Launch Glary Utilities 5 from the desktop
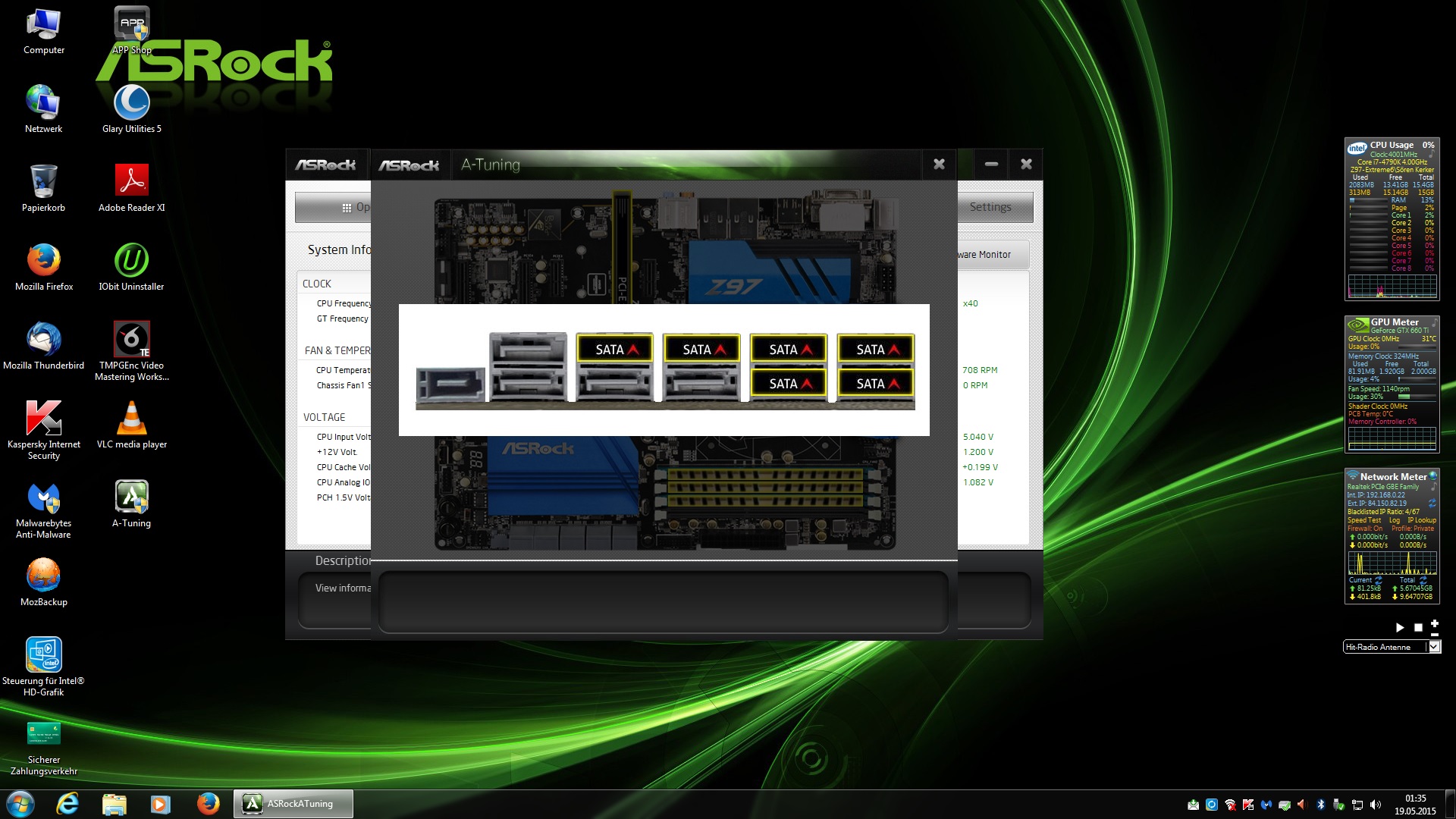The image size is (1456, 819). [131, 103]
